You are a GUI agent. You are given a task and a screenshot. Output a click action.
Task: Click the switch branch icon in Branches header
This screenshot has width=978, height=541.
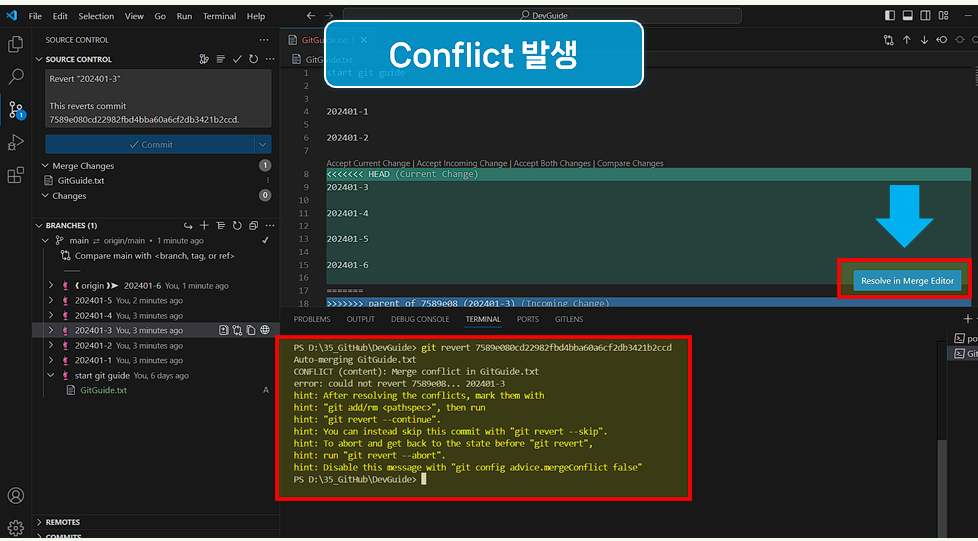pos(188,225)
